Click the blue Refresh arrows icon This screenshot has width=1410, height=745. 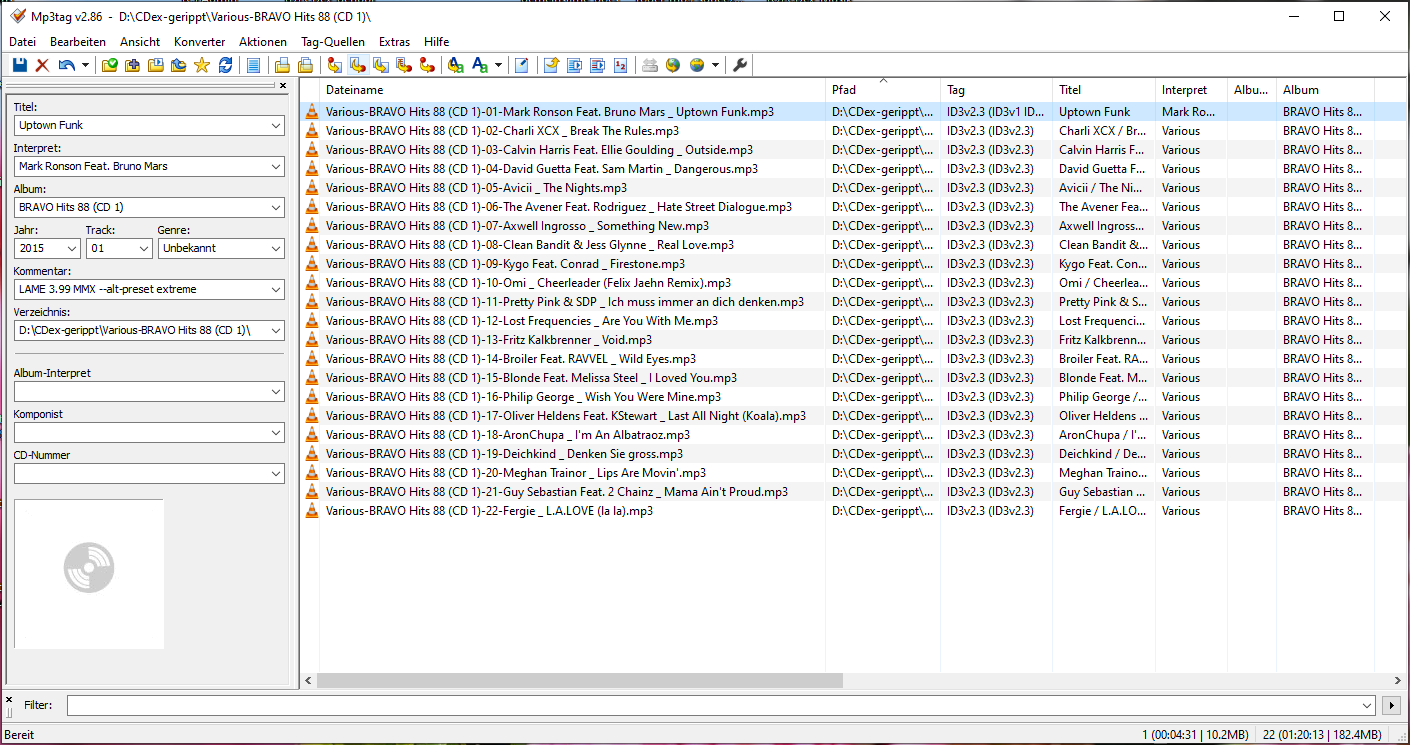pyautogui.click(x=225, y=65)
